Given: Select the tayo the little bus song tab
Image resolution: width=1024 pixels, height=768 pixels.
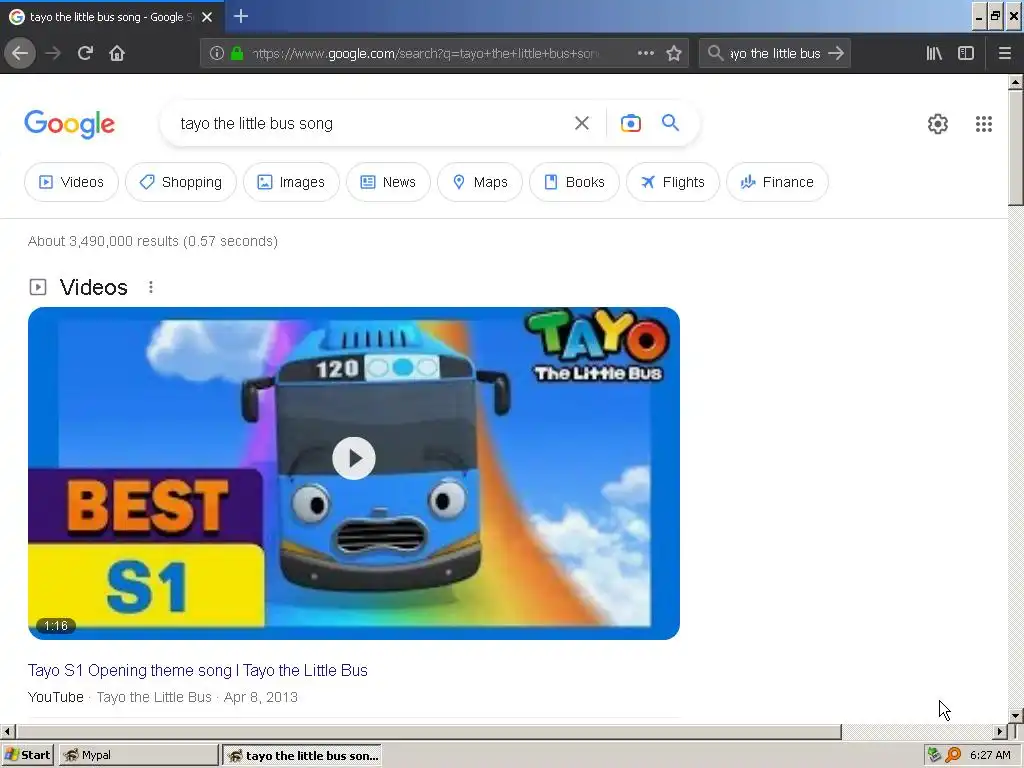Looking at the screenshot, I should 111,17.
